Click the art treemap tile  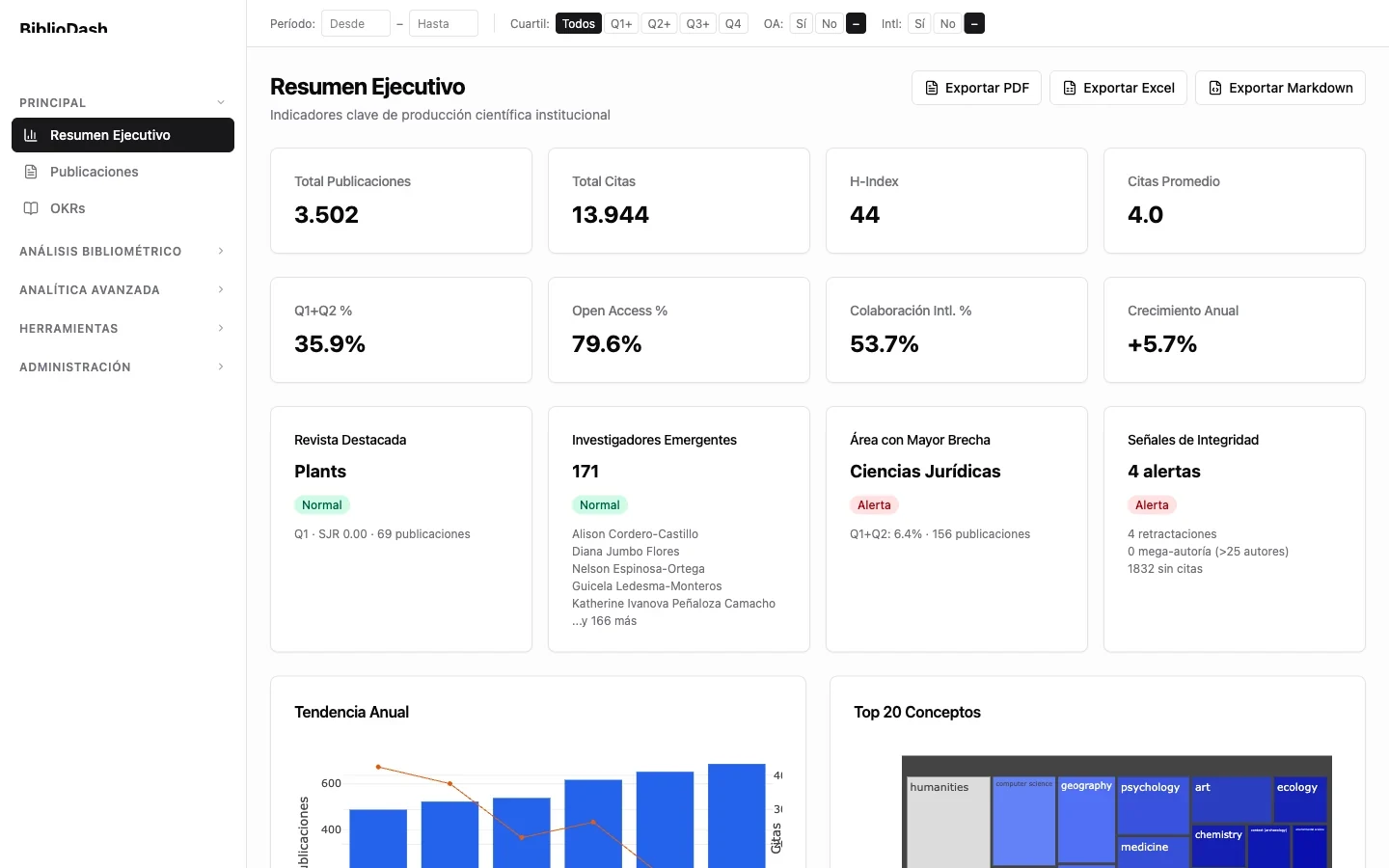coord(1232,800)
